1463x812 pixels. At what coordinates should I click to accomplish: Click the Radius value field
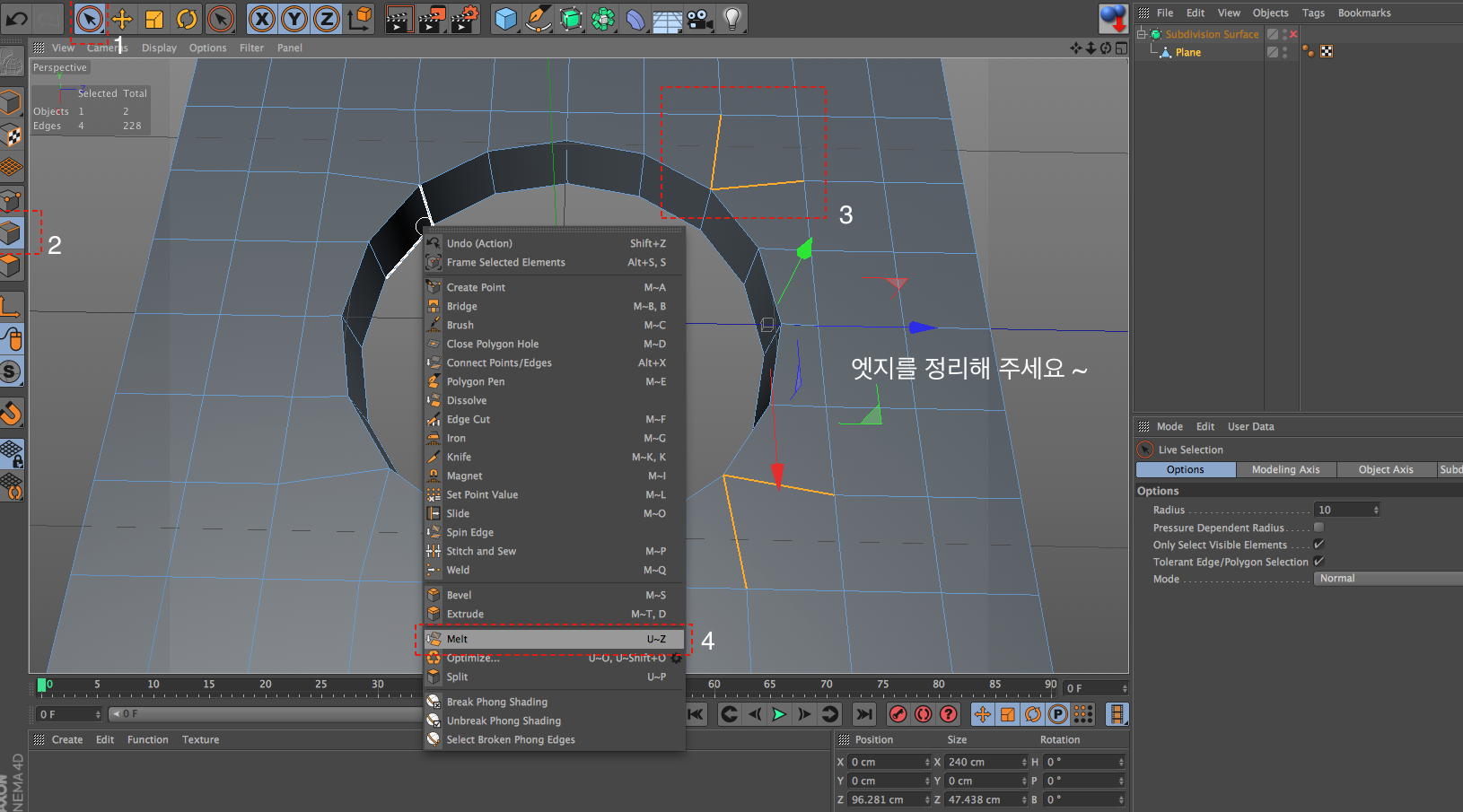coord(1343,510)
